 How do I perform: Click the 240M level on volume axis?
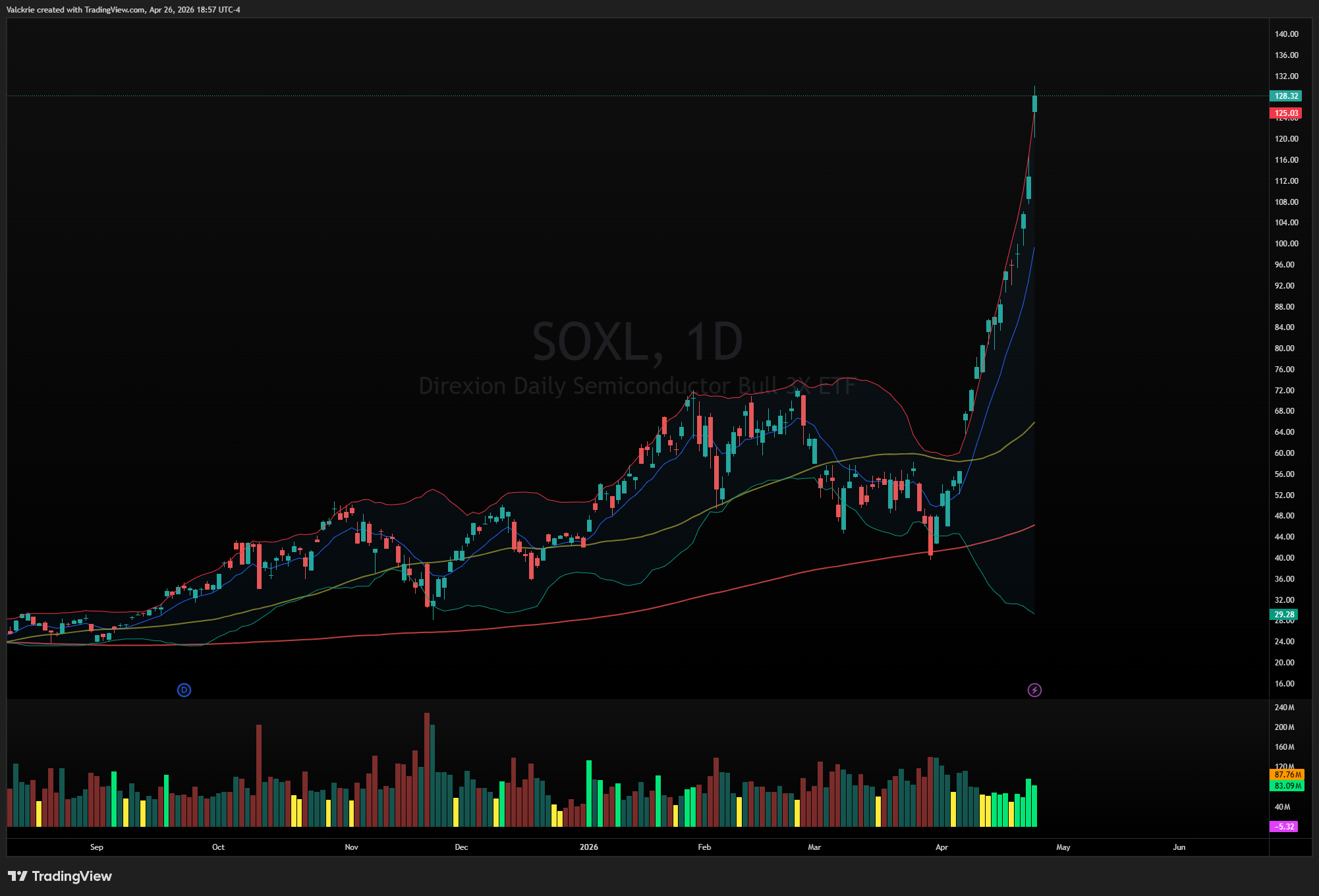pos(1284,708)
